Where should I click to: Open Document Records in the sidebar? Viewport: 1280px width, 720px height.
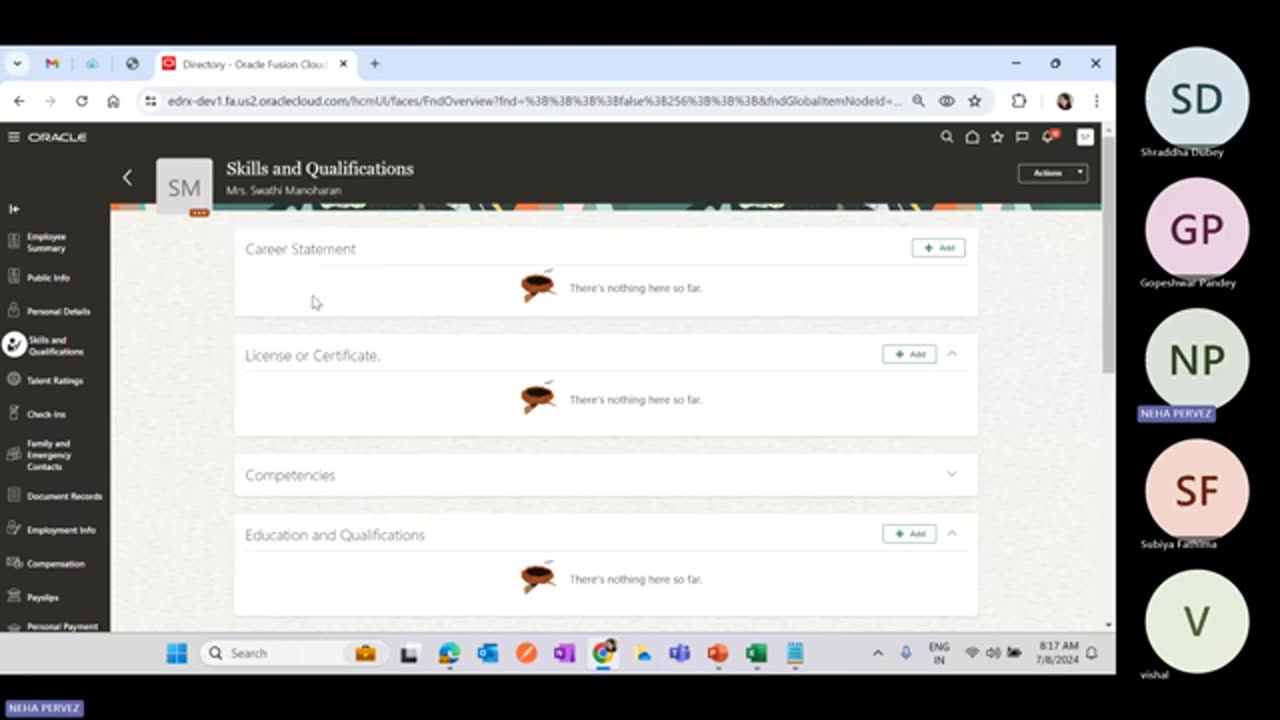pyautogui.click(x=64, y=496)
